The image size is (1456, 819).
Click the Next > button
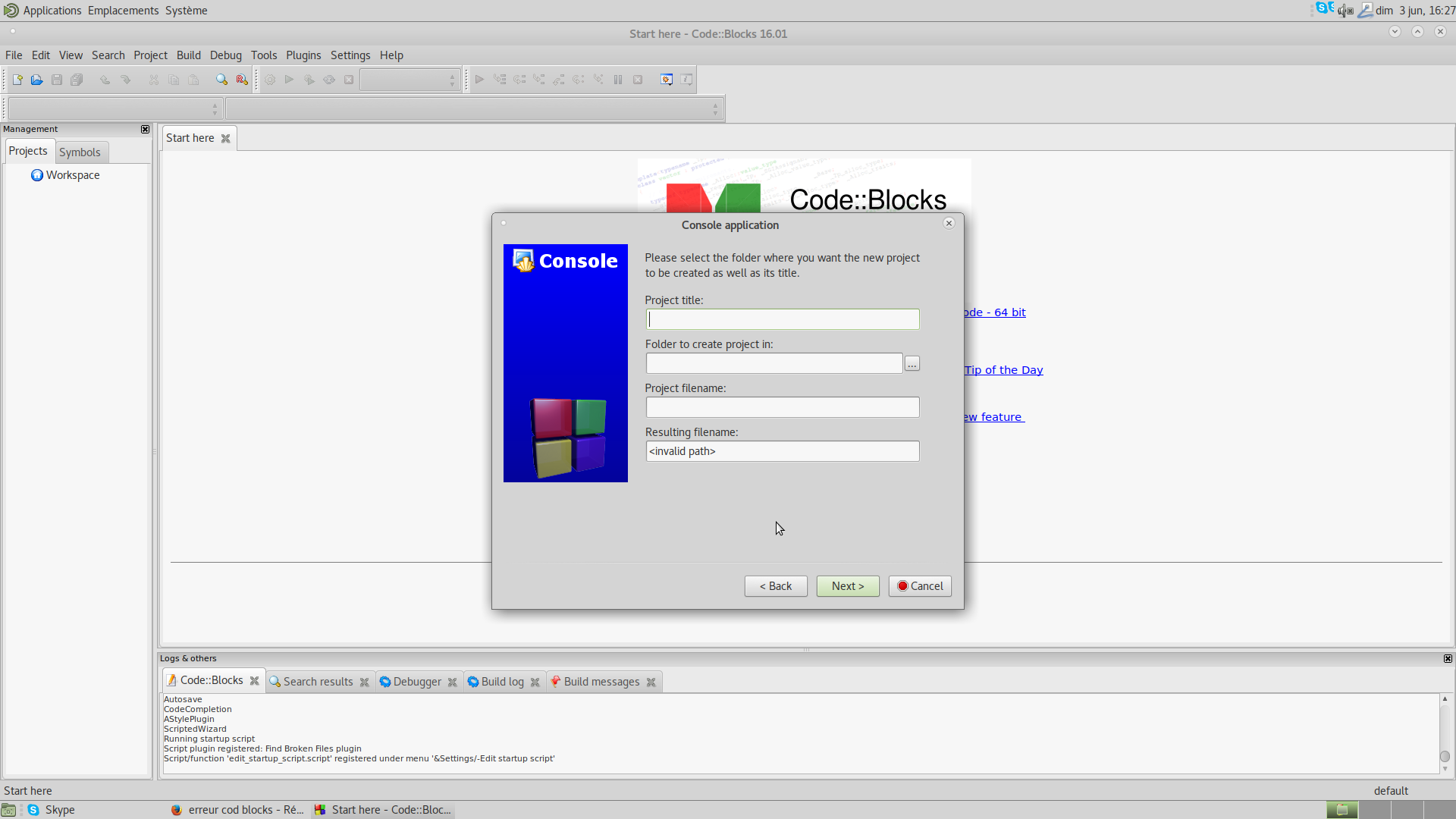[x=848, y=586]
